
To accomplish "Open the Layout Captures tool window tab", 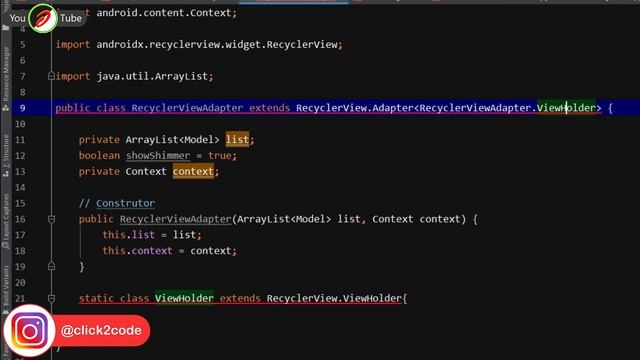I will (6, 216).
